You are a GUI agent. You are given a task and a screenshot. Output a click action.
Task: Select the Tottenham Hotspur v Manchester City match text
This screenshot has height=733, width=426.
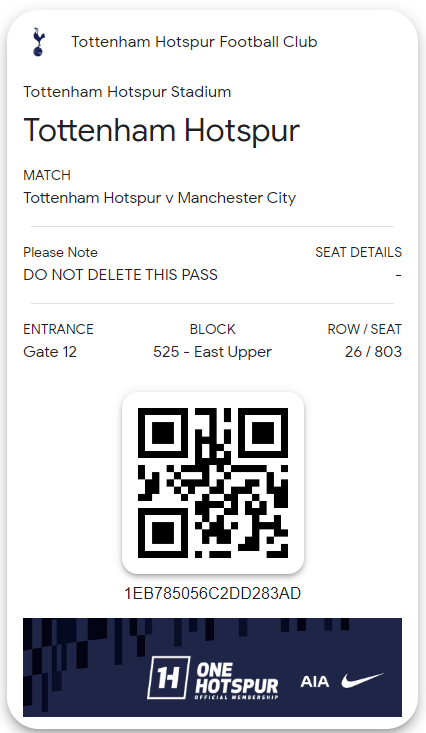[x=159, y=198]
